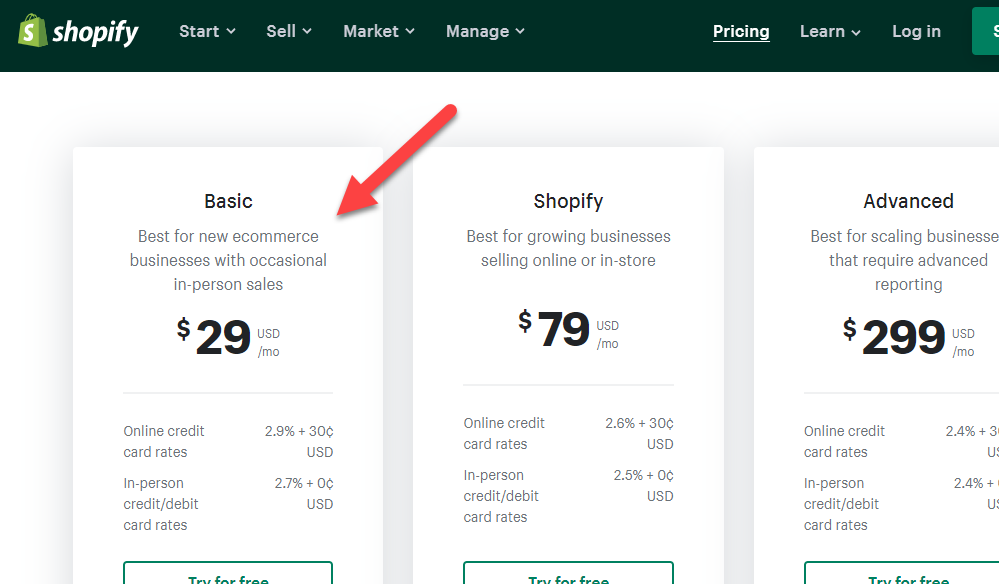999x584 pixels.
Task: Go to the Pricing page
Action: click(741, 31)
